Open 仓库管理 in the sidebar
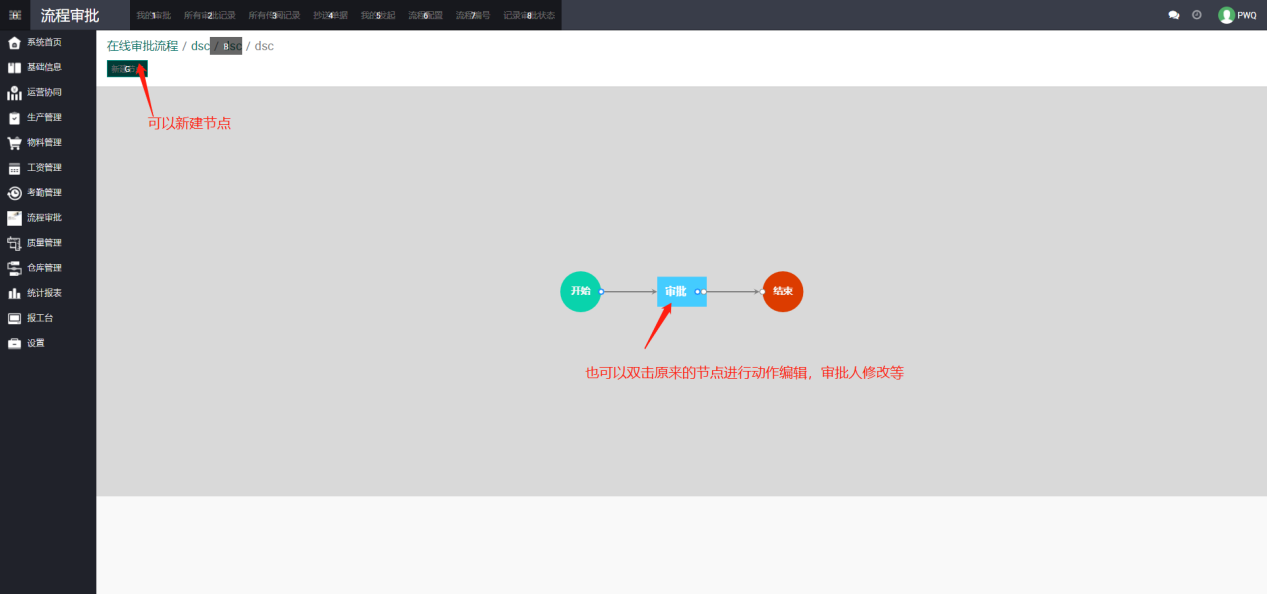Image resolution: width=1267 pixels, height=594 pixels. [x=43, y=268]
